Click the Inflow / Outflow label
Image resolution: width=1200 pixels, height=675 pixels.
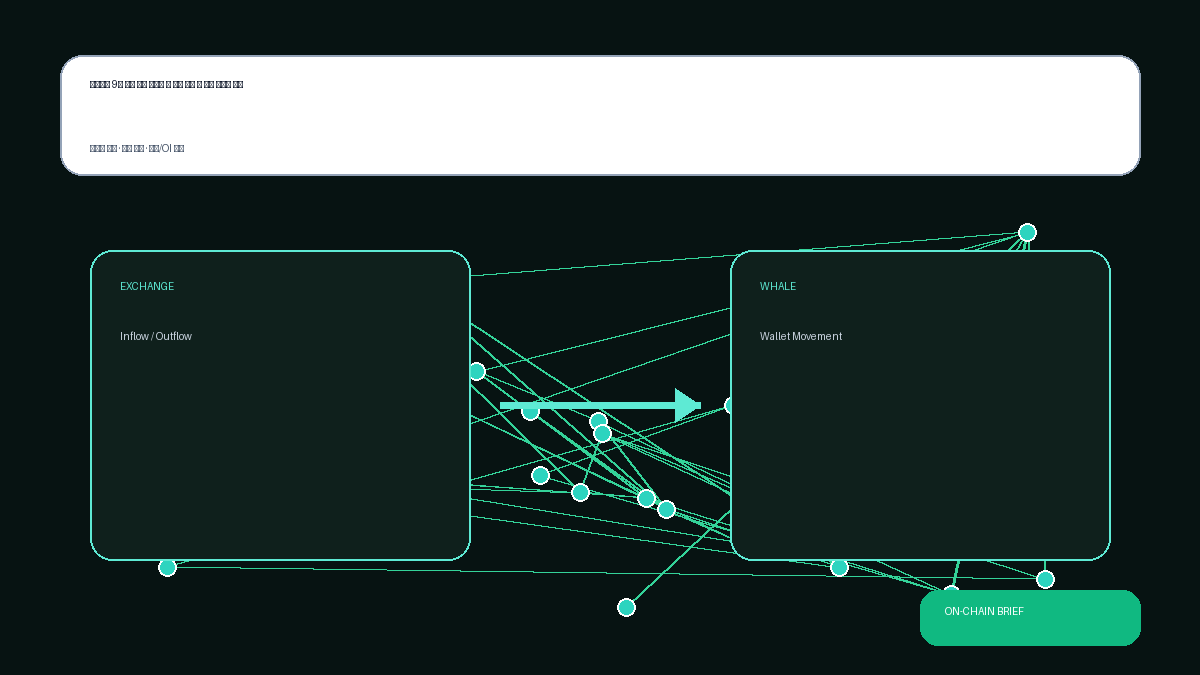[x=156, y=337]
